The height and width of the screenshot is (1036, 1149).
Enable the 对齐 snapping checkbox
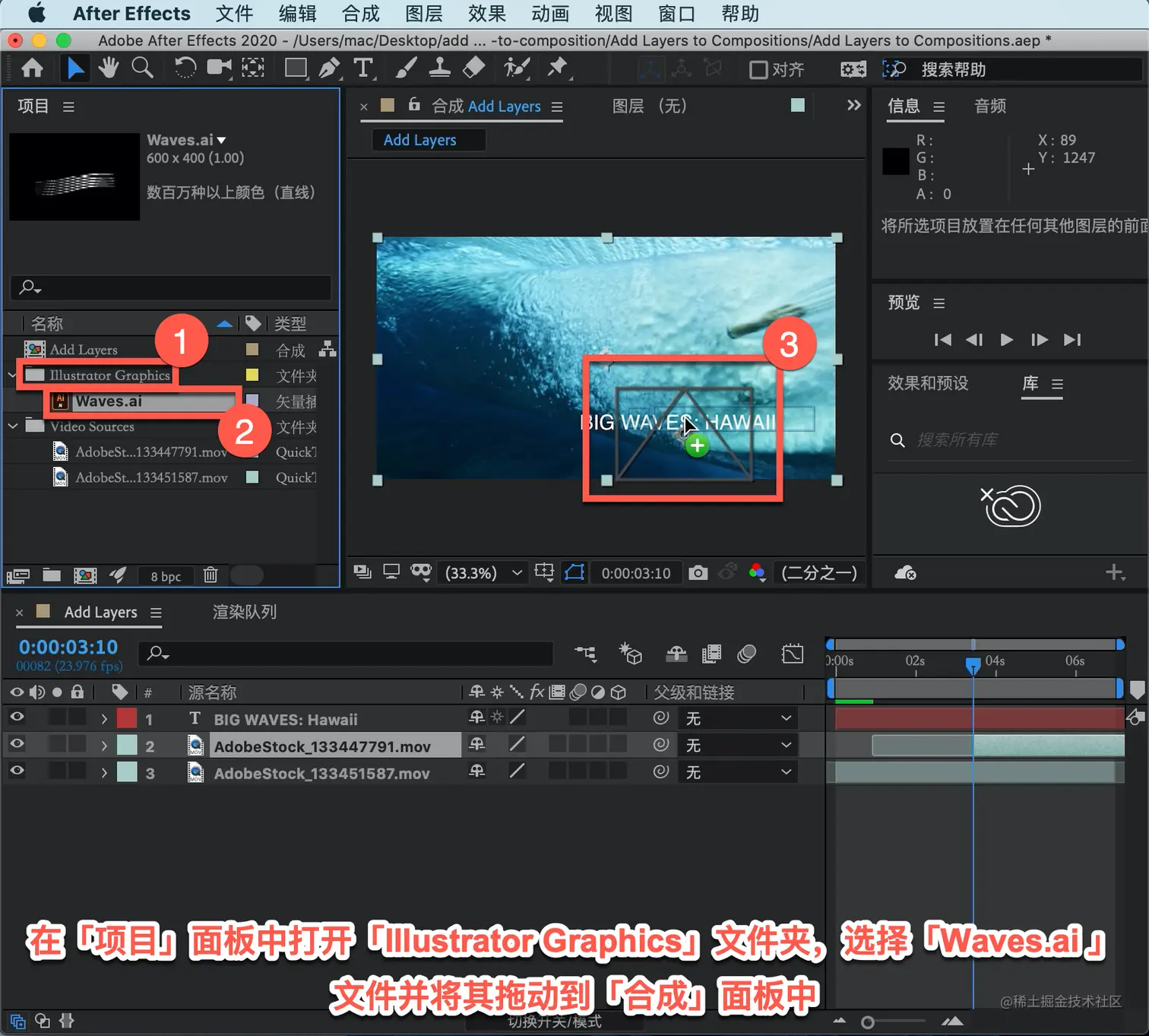pos(758,70)
